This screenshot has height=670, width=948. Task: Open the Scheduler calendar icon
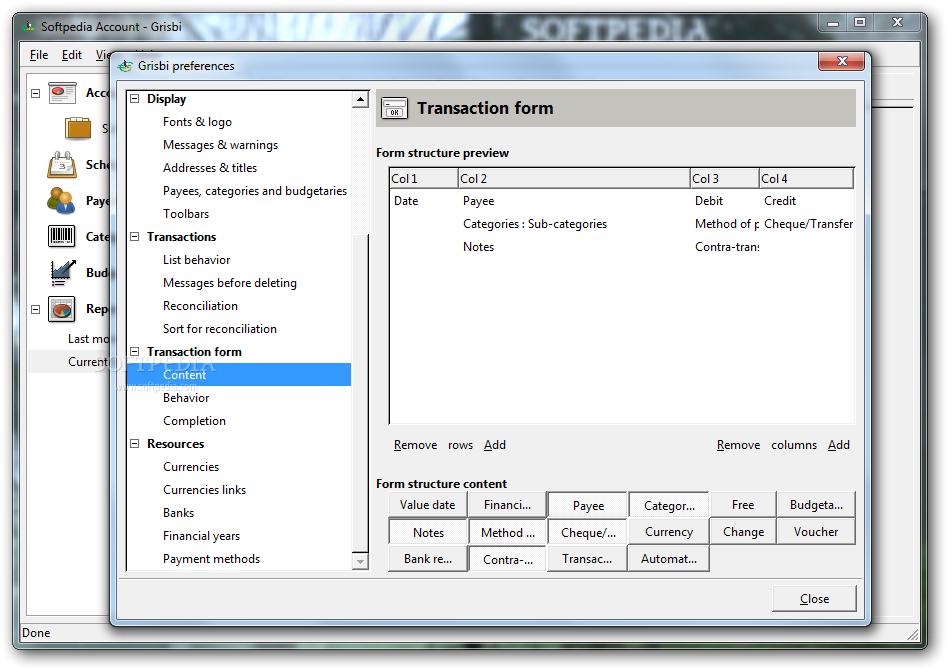coord(62,164)
